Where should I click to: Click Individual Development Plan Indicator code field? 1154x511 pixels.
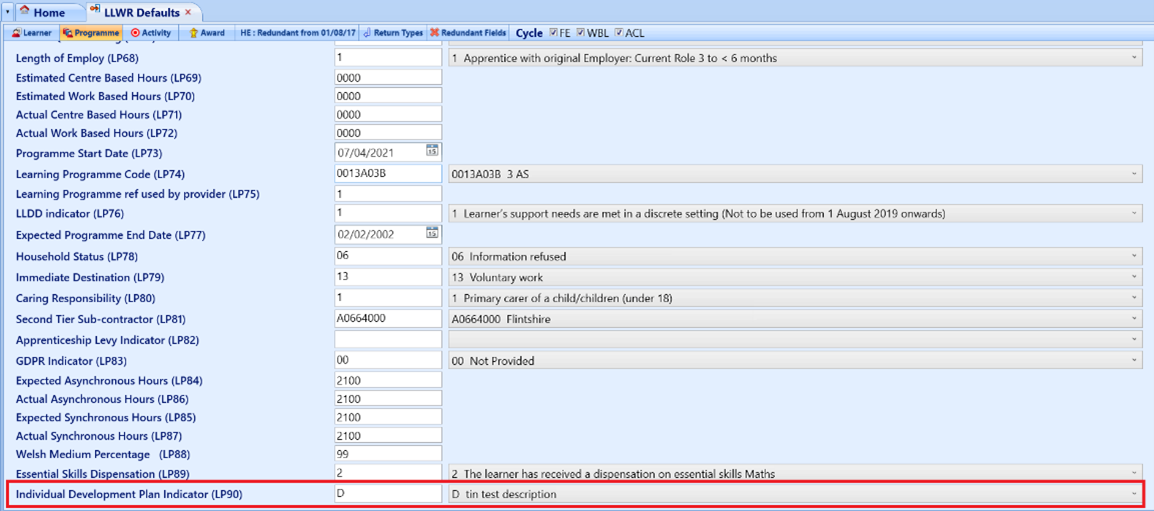click(x=388, y=493)
